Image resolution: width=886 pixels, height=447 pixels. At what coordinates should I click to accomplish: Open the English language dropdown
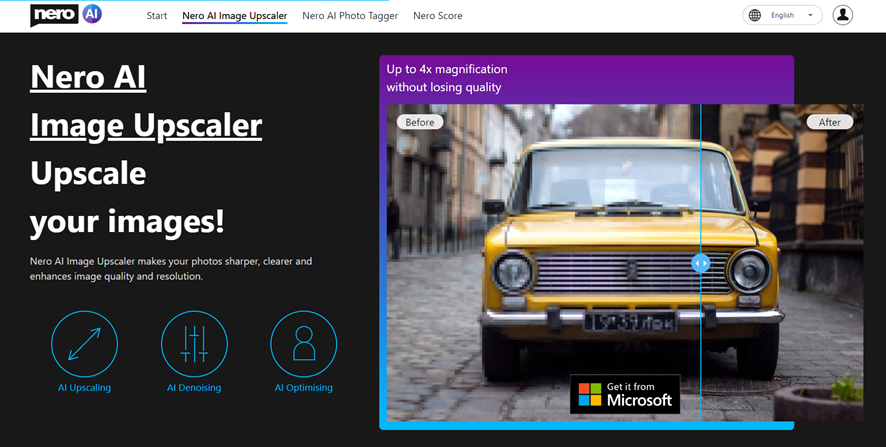tap(783, 15)
